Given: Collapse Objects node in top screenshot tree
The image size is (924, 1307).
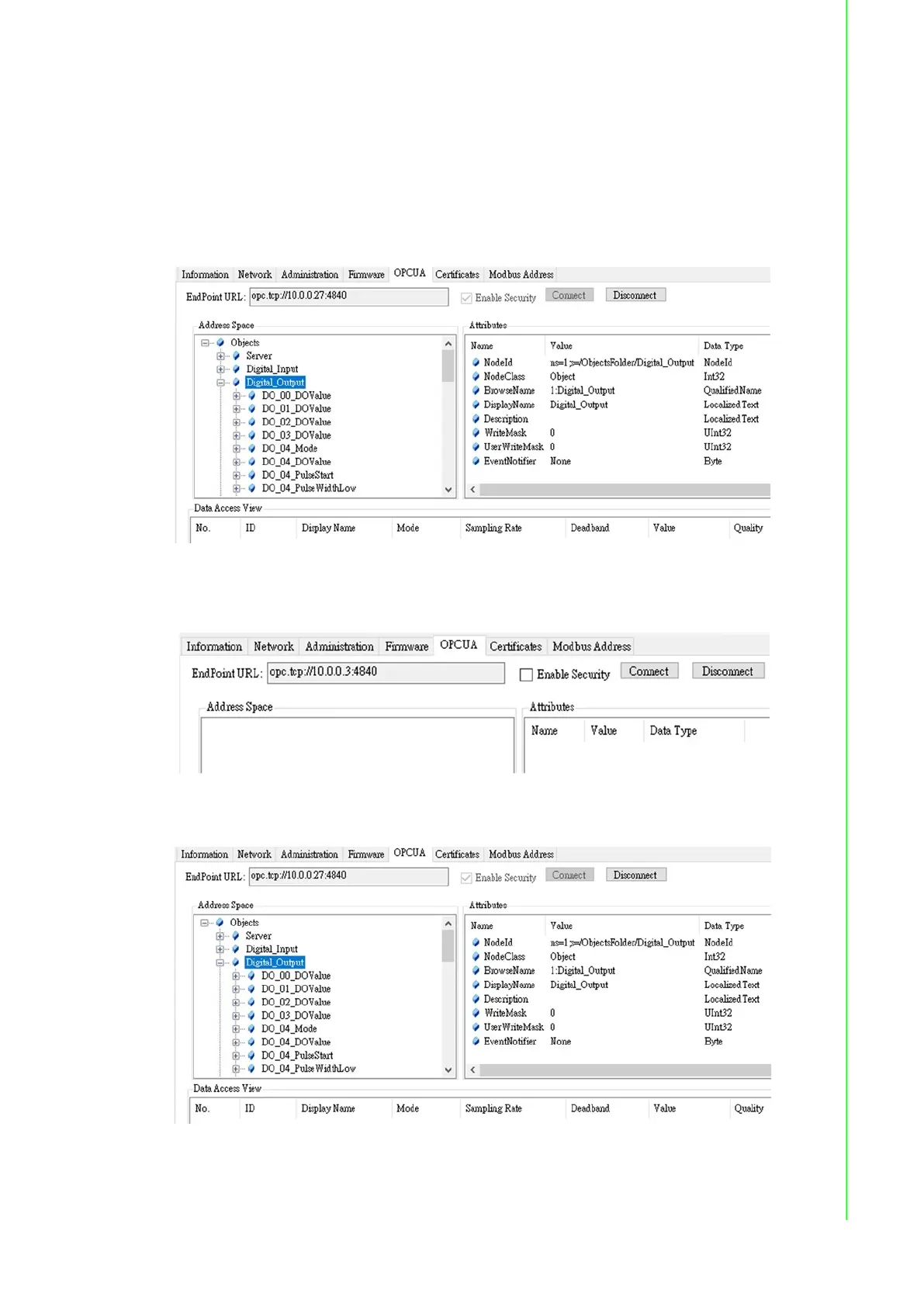Looking at the screenshot, I should tap(205, 342).
